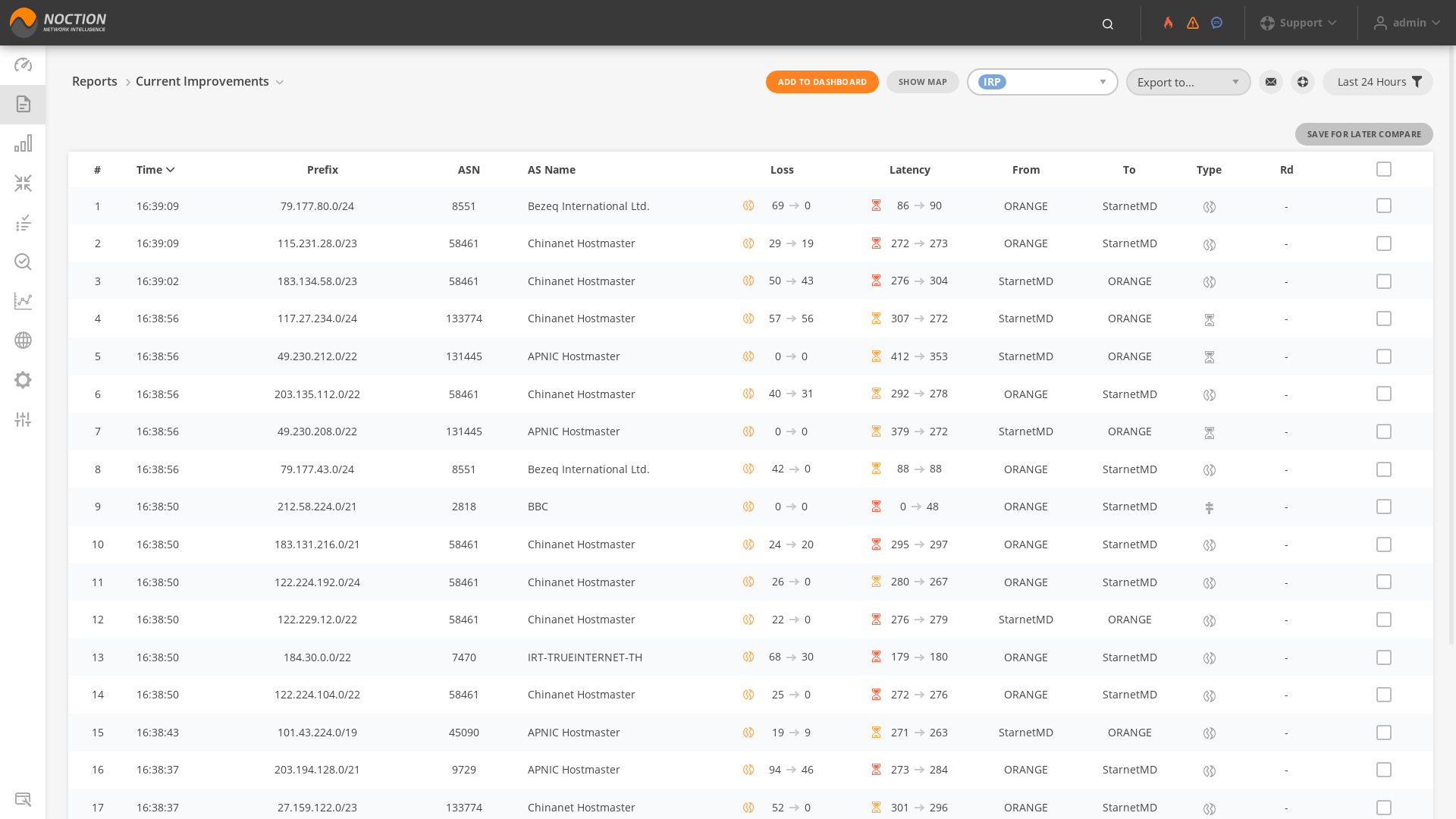1456x819 pixels.
Task: Toggle the checkbox for row 1
Action: (1384, 206)
